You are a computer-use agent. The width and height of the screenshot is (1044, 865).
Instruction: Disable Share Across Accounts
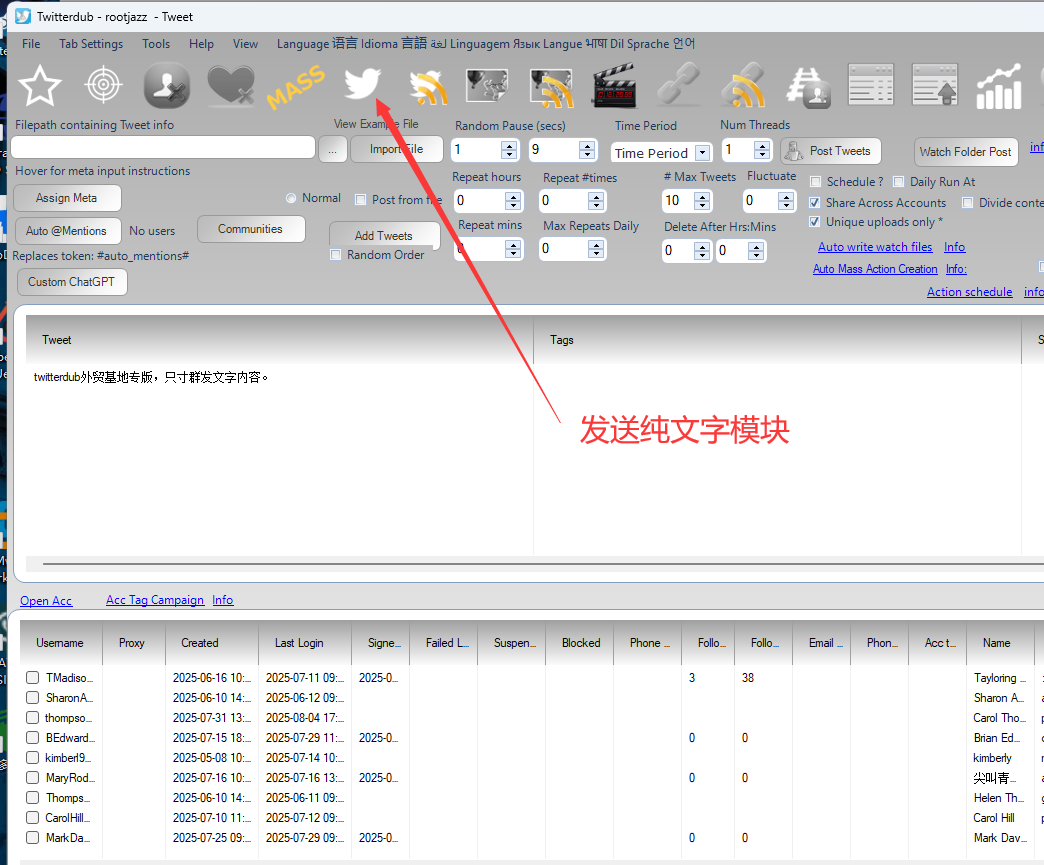point(815,202)
